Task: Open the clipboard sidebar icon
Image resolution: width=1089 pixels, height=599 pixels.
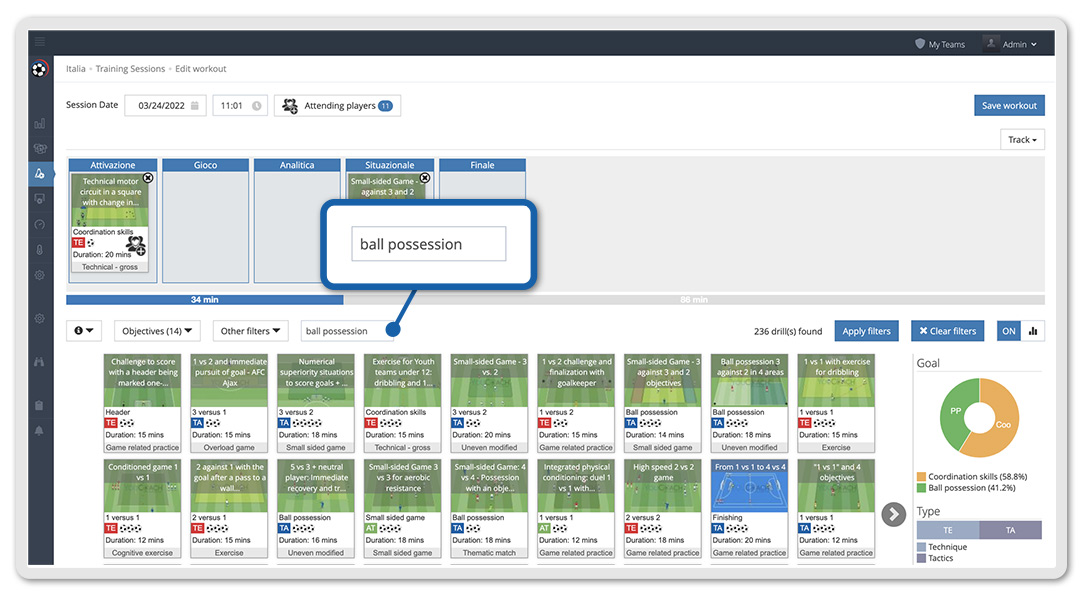Action: point(40,405)
